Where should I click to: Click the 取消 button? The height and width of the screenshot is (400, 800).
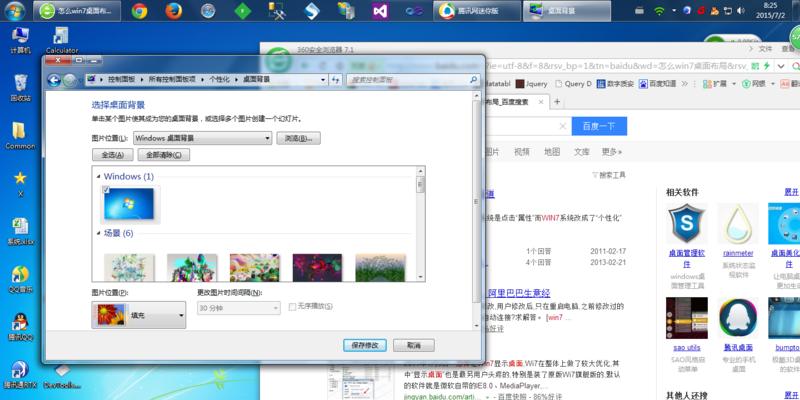[414, 345]
